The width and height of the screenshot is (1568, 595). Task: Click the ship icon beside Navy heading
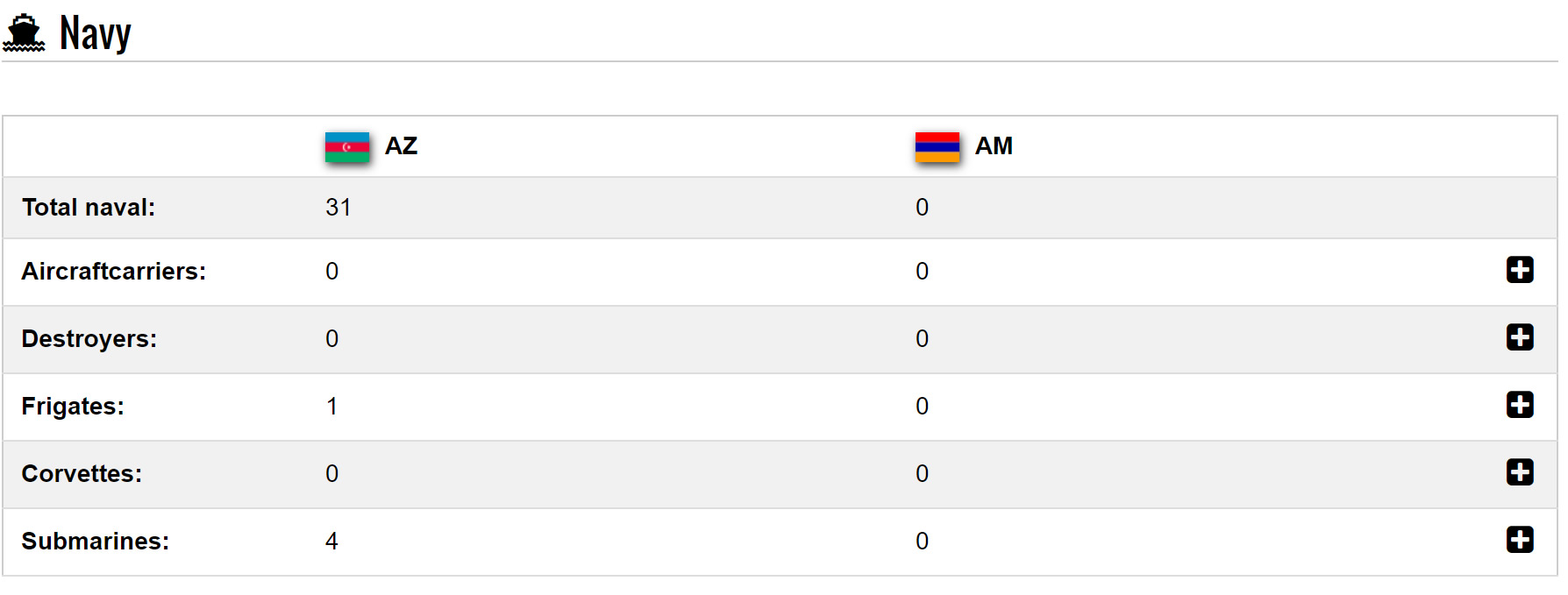(x=24, y=33)
